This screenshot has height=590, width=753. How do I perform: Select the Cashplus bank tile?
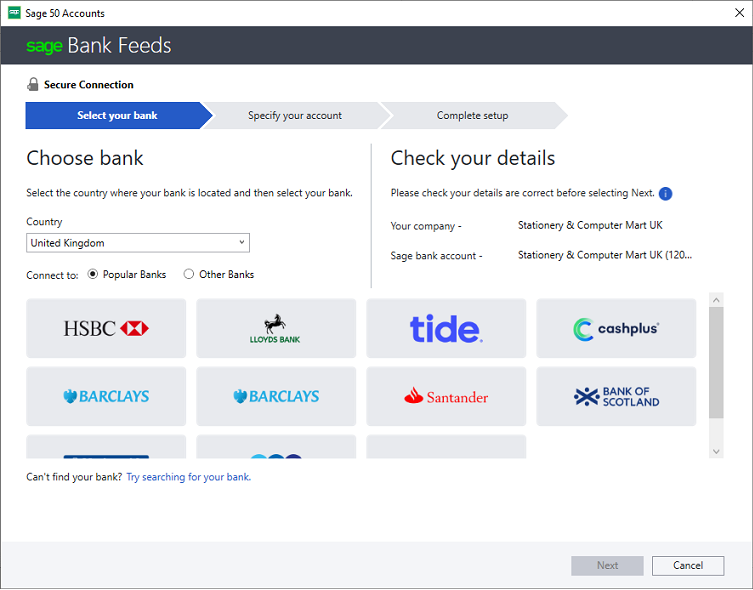(616, 328)
